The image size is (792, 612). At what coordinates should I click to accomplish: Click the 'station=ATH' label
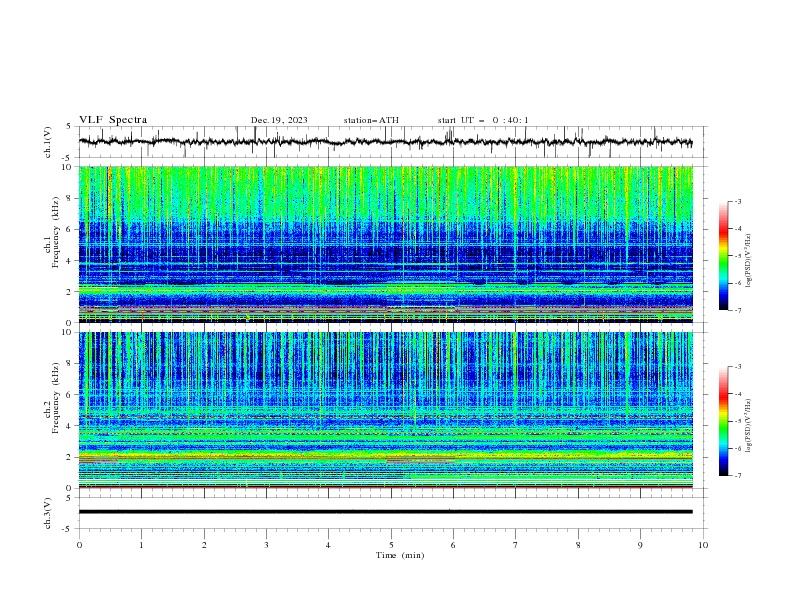371,120
